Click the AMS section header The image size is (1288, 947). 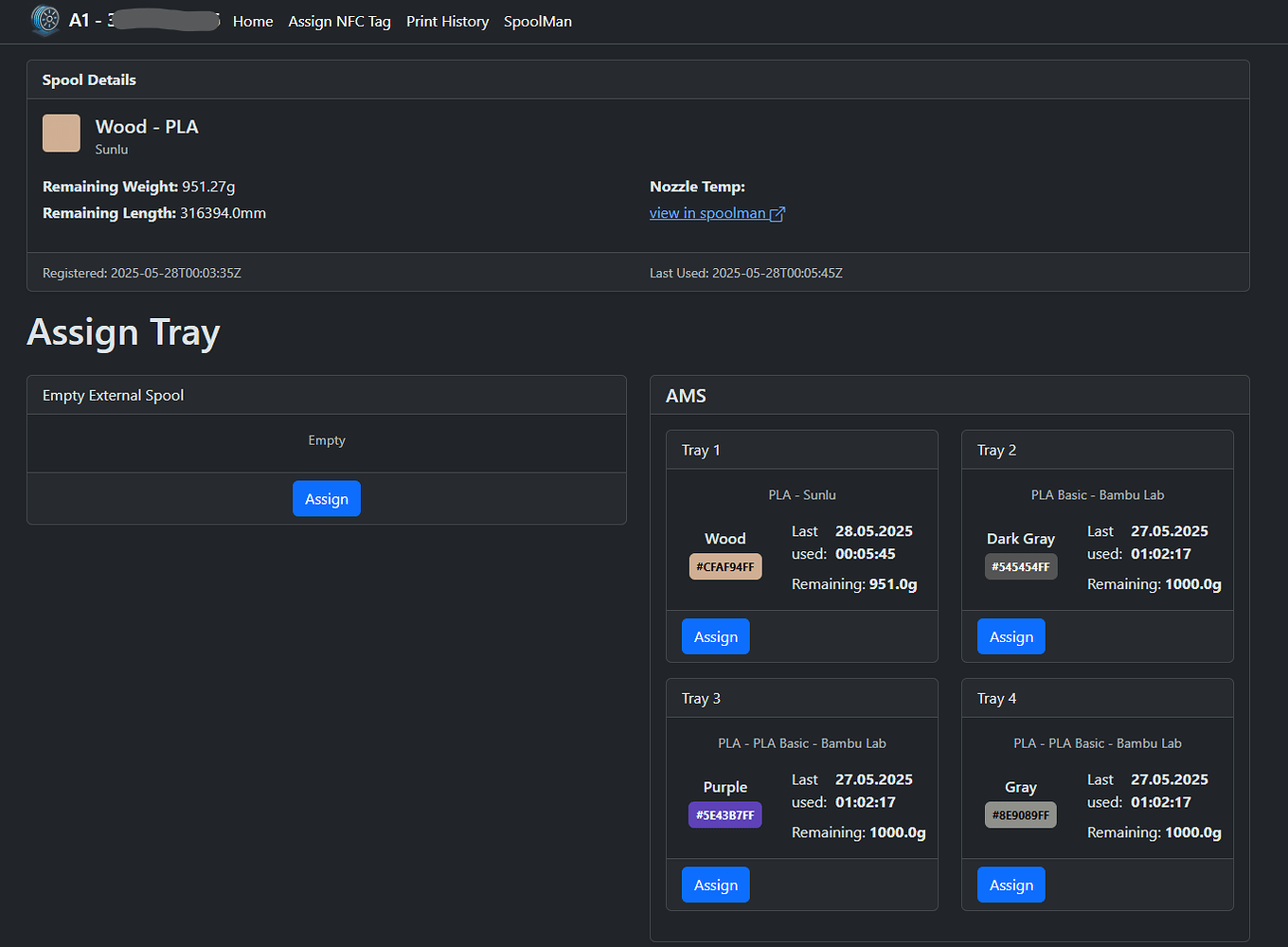685,395
